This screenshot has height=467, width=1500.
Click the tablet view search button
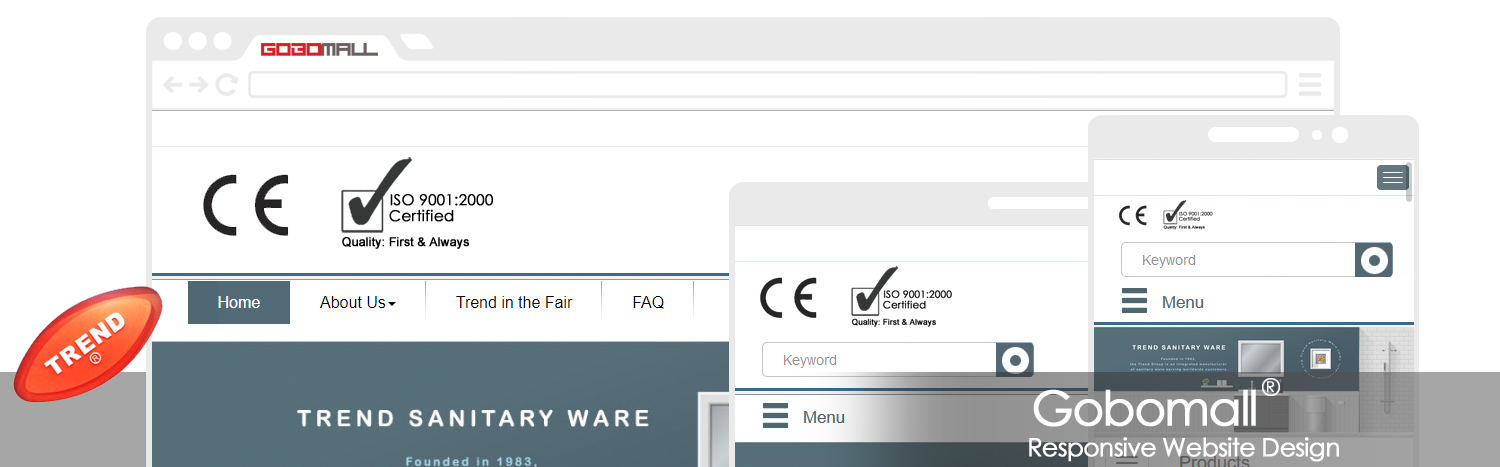1015,360
